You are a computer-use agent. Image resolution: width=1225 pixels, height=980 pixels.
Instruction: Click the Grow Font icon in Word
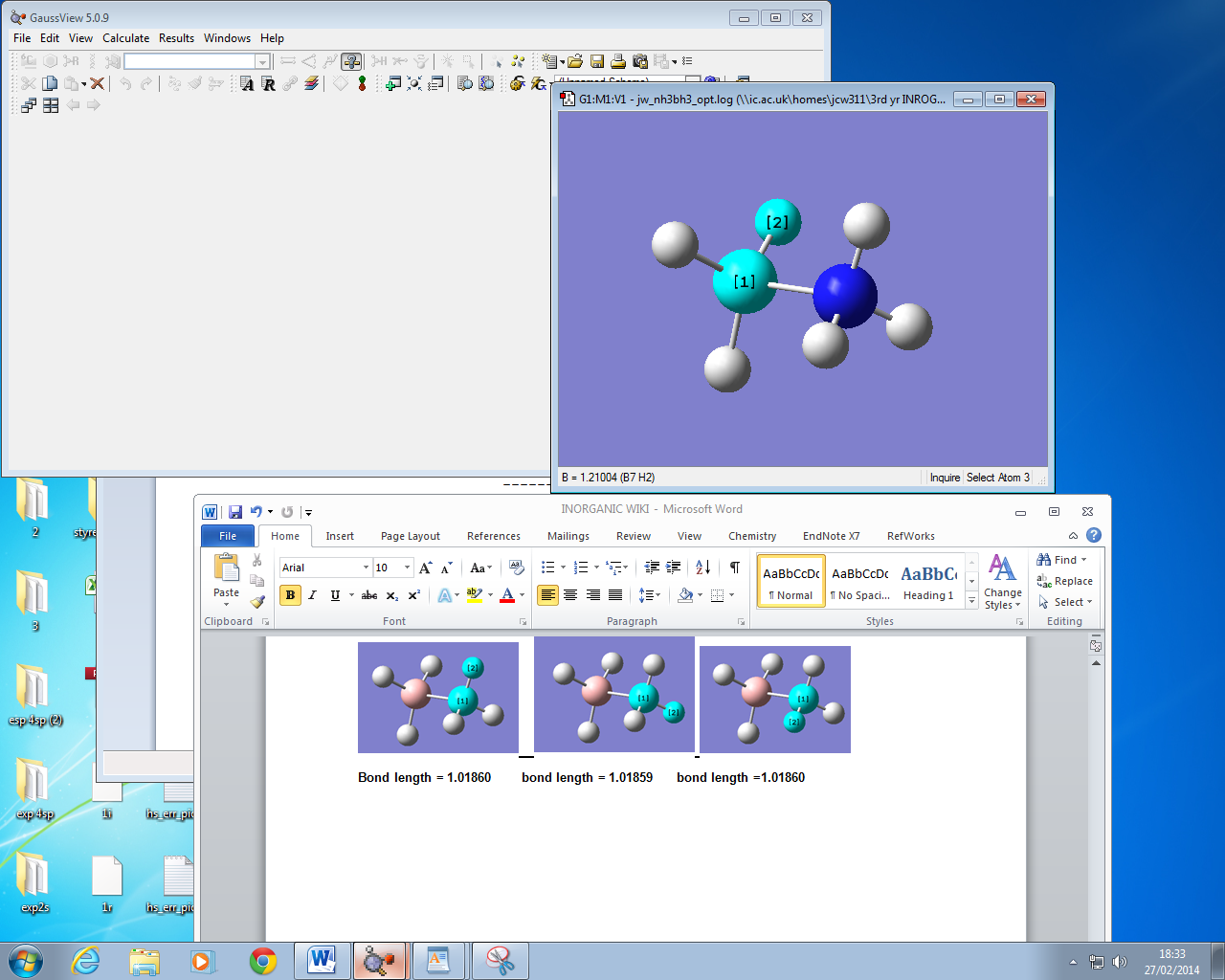pos(426,568)
